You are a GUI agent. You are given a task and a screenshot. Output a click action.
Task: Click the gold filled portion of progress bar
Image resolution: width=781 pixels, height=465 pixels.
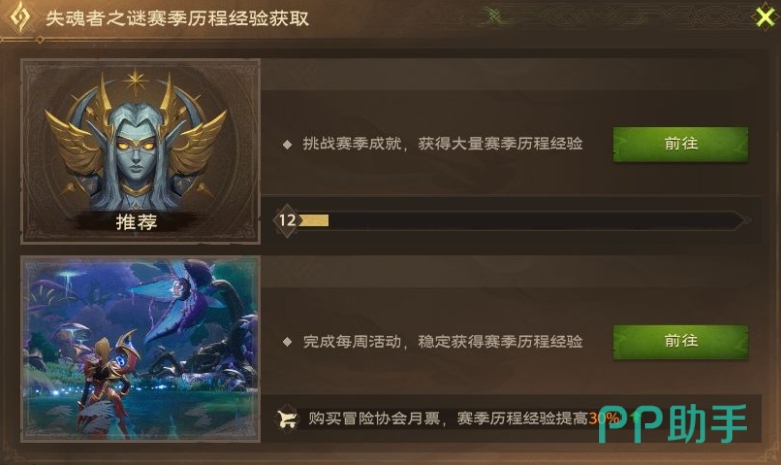(x=314, y=220)
